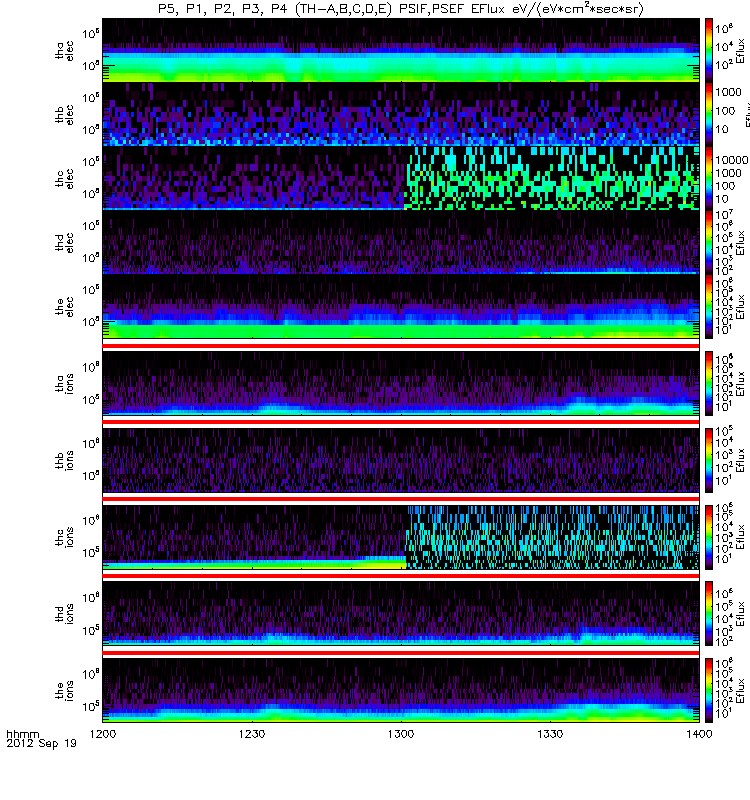
Task: Pick the color bar beside thb ions panel
Action: (x=709, y=460)
